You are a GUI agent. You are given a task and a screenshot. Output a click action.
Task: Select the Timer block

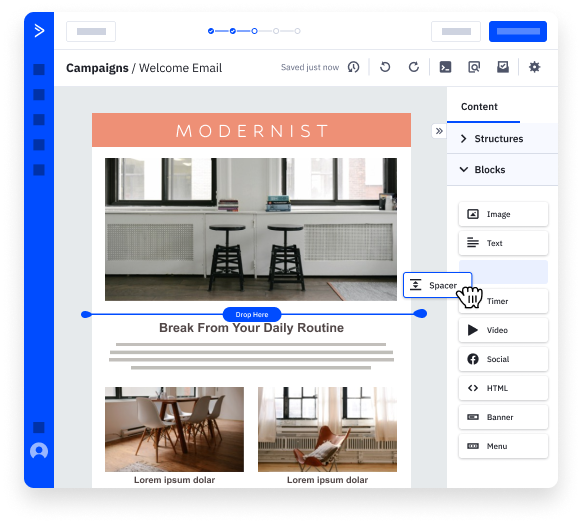click(x=503, y=301)
